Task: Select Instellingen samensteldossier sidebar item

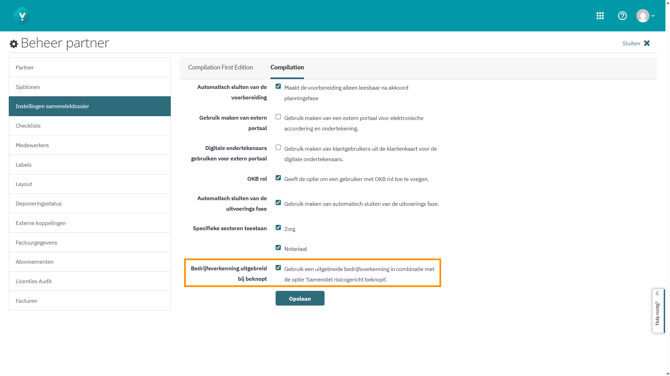Action: pyautogui.click(x=90, y=106)
